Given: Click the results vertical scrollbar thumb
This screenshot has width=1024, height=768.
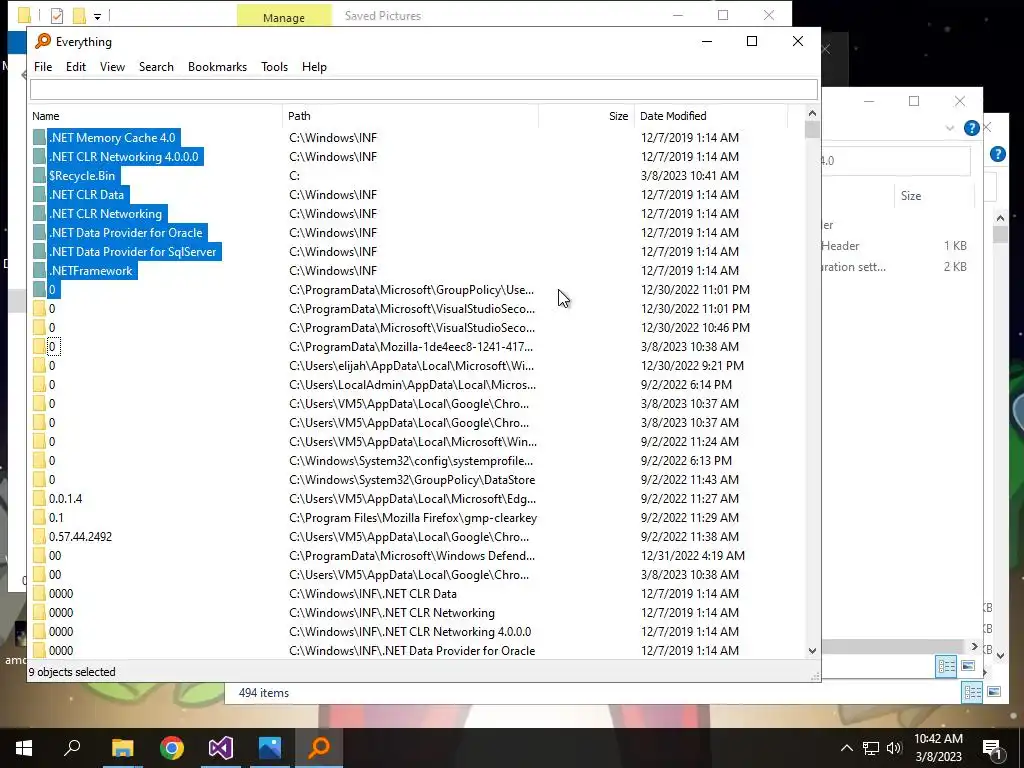Looking at the screenshot, I should pos(812,130).
